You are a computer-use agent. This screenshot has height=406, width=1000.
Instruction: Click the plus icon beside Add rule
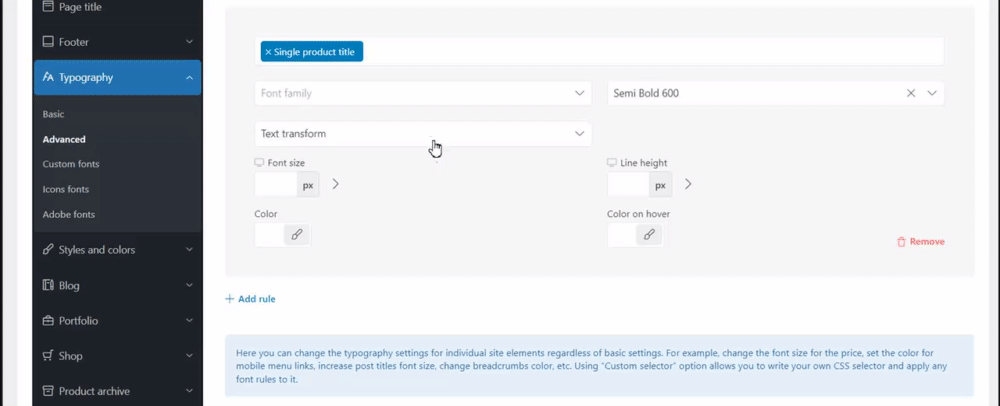(230, 298)
